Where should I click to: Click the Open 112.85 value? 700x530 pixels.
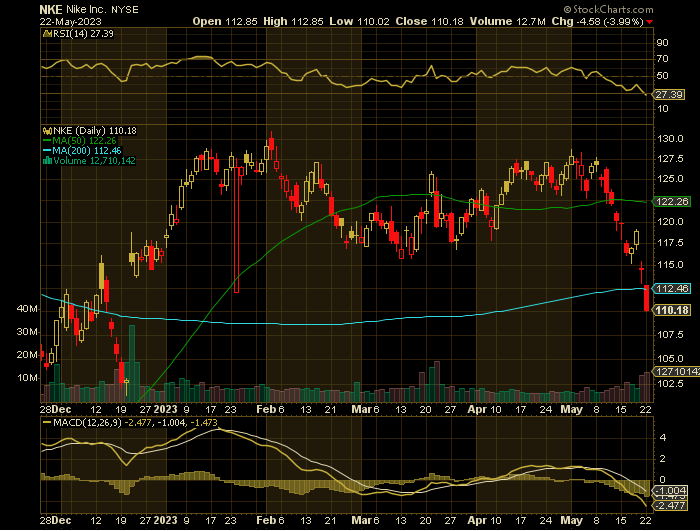(225, 21)
